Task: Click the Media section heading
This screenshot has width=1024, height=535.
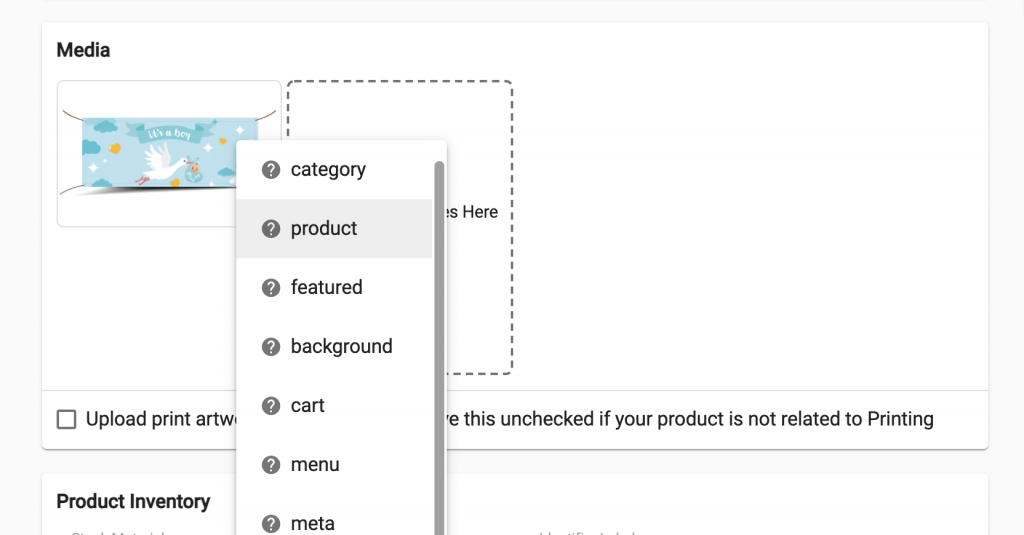Action: point(83,50)
